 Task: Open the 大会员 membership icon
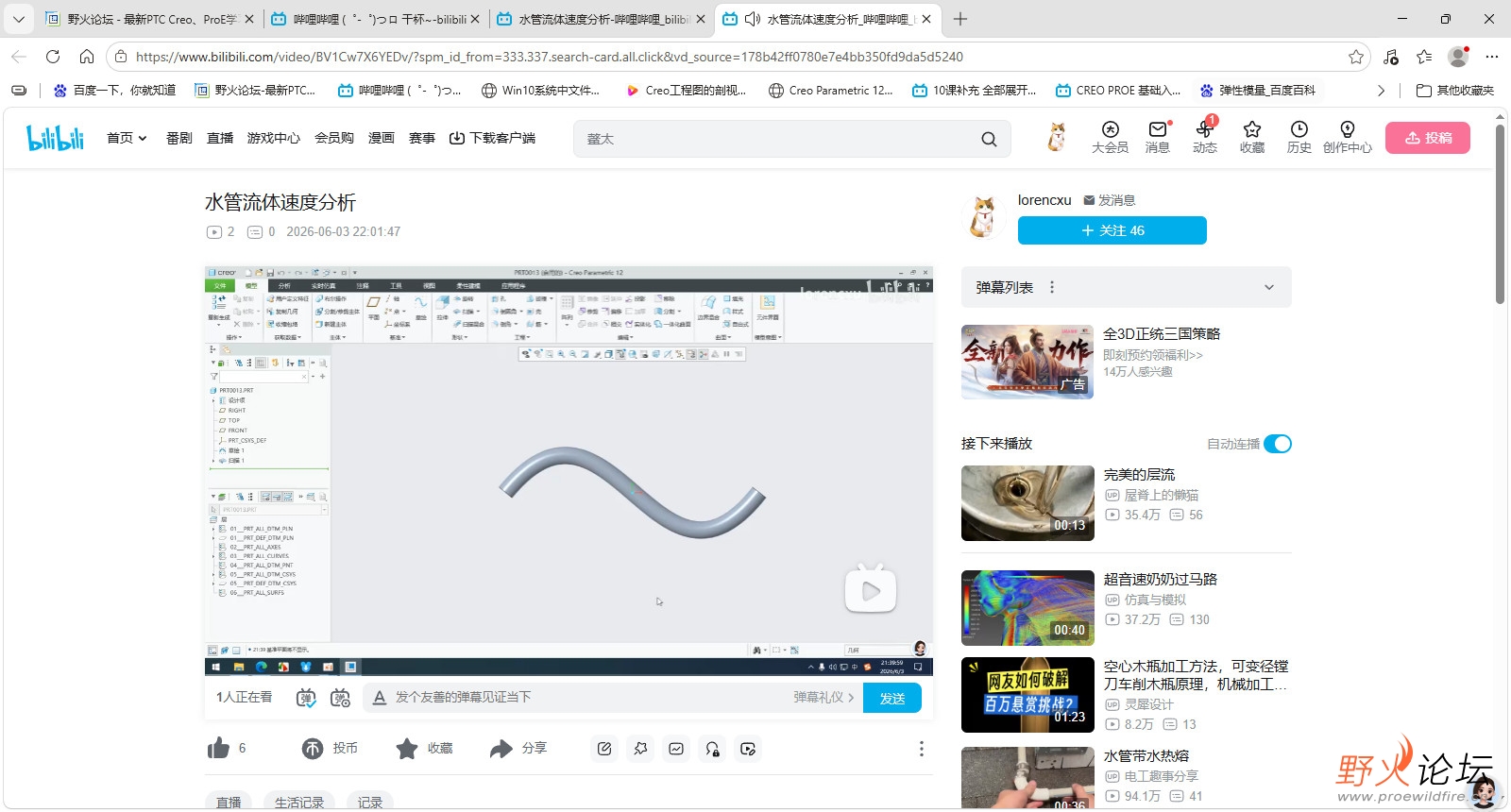pos(1110,137)
